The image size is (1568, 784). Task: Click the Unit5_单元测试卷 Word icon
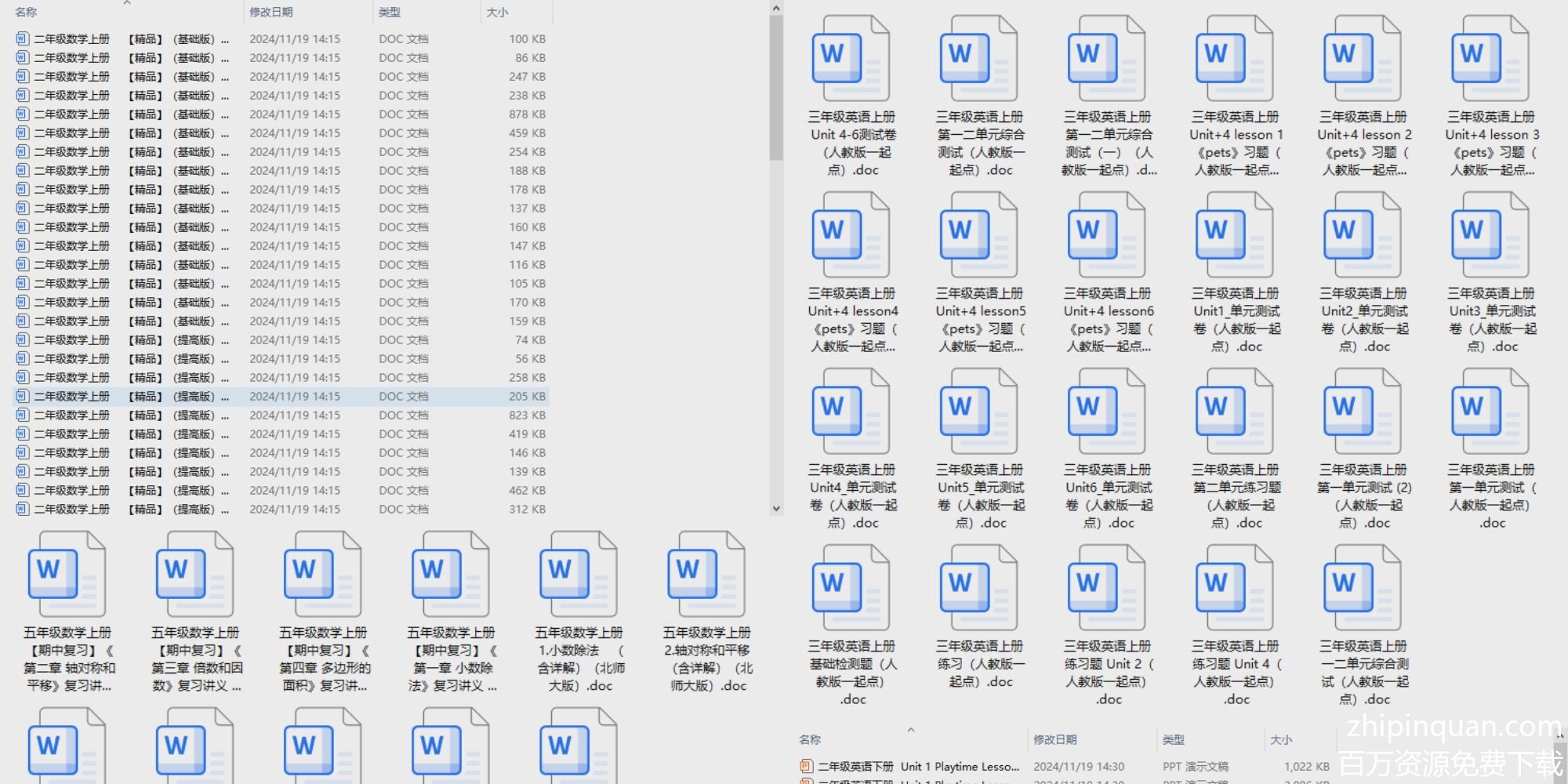point(979,412)
